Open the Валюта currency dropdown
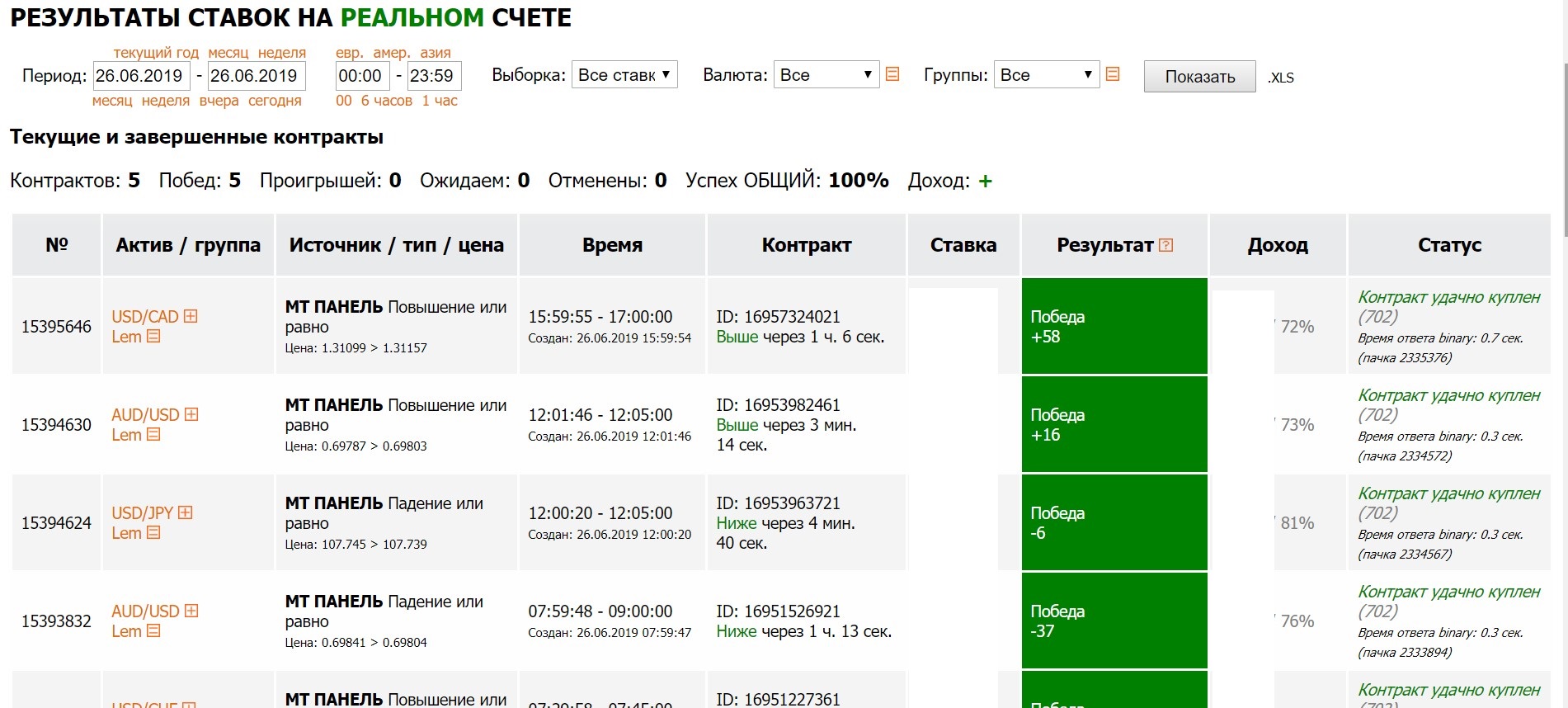 (x=826, y=74)
